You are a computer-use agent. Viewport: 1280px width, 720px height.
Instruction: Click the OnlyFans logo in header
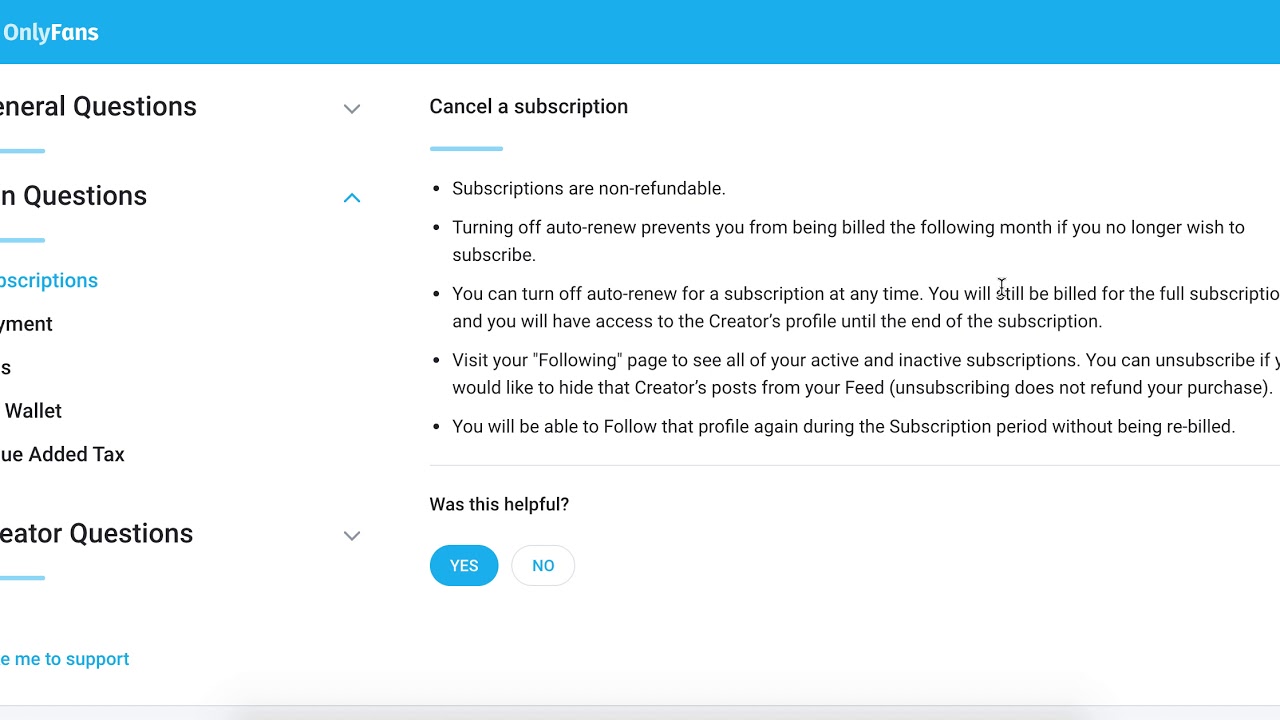50,32
